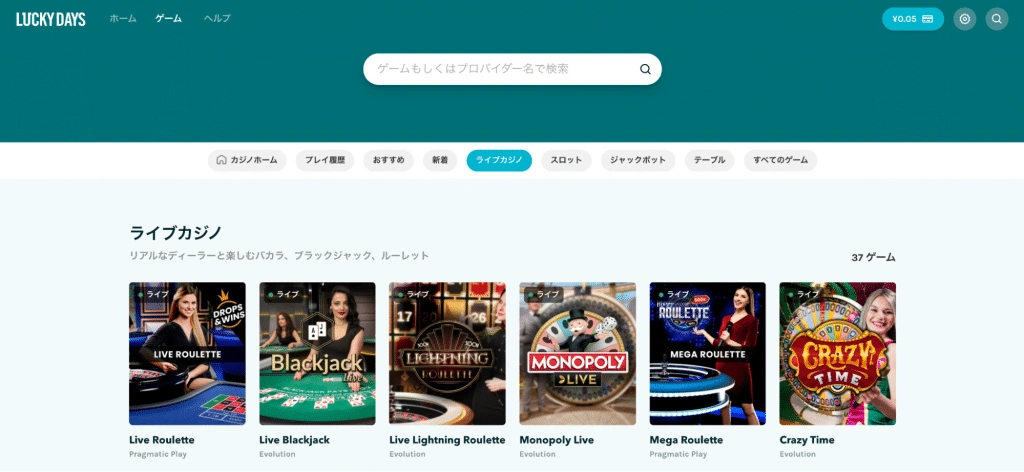Open the settings gear icon in header
The width and height of the screenshot is (1024, 472).
tap(965, 19)
